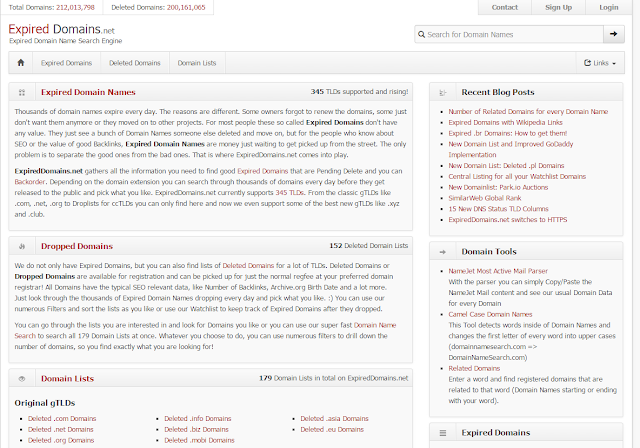Open New Domain List: Deleted .pl Domains post
Viewport: 640px width, 448px height.
[506, 166]
